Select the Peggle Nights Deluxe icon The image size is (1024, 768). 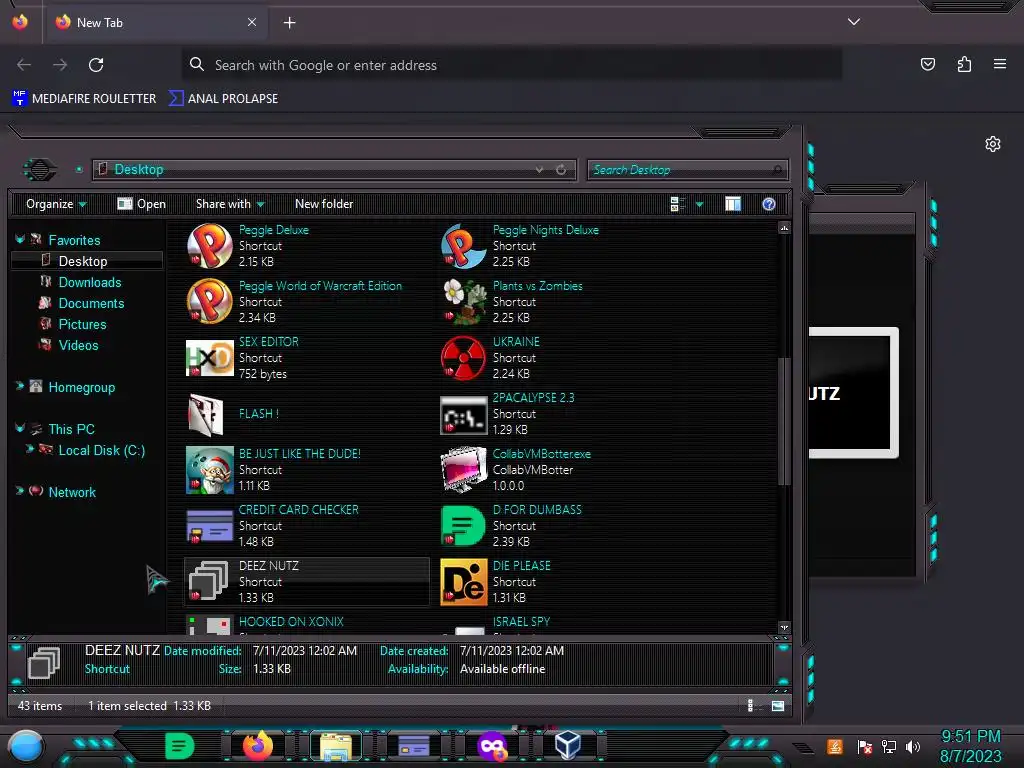[x=464, y=246]
